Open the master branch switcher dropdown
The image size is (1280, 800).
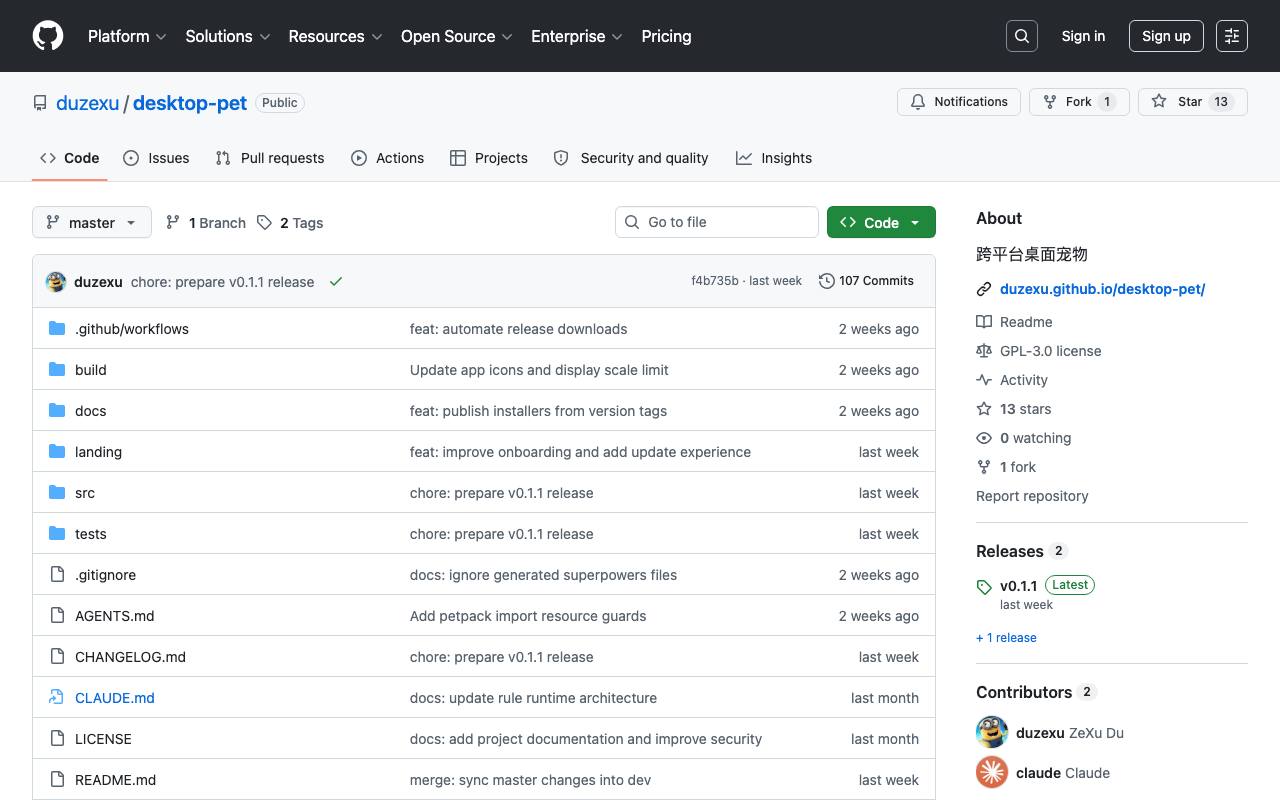click(x=92, y=222)
